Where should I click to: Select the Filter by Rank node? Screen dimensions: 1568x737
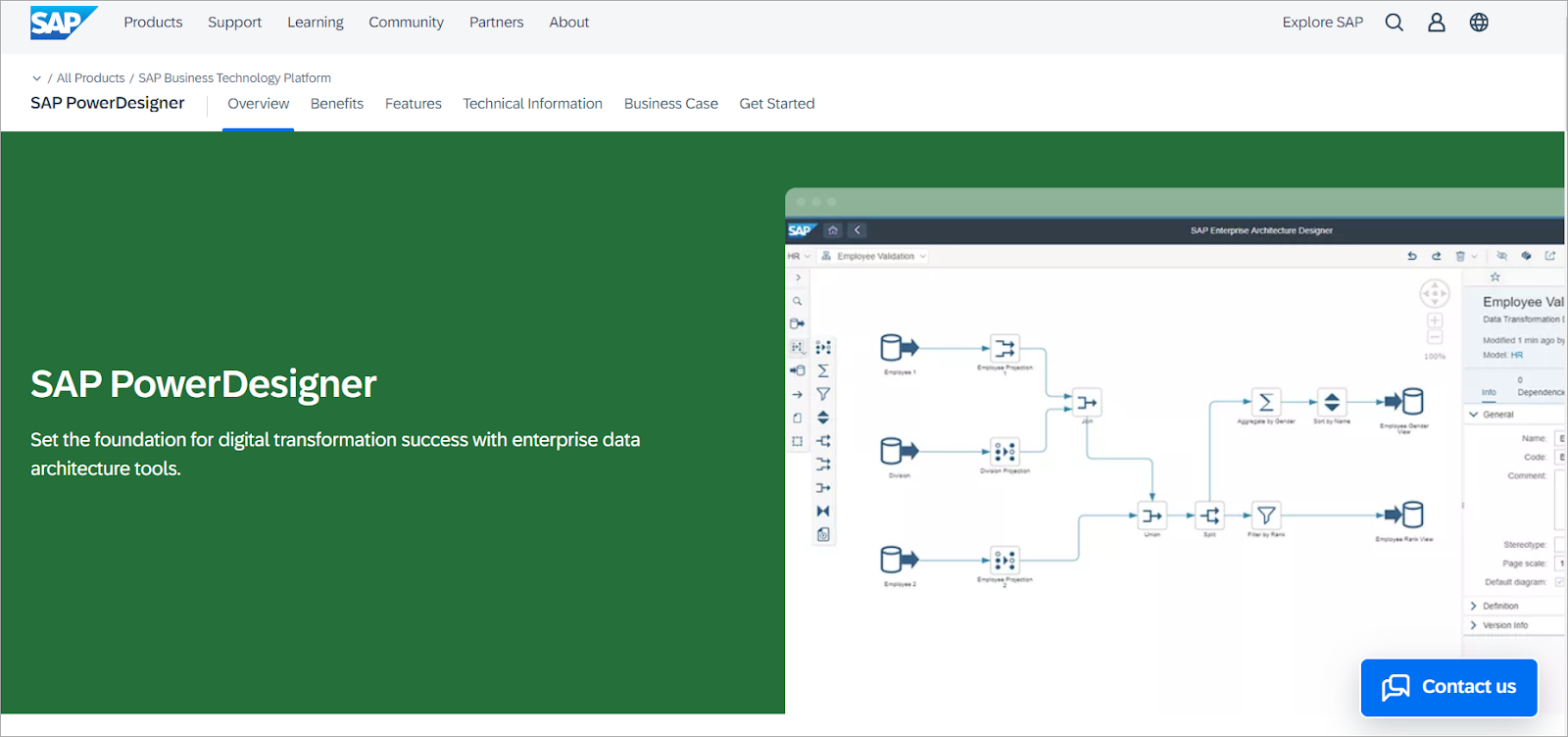tap(1266, 516)
